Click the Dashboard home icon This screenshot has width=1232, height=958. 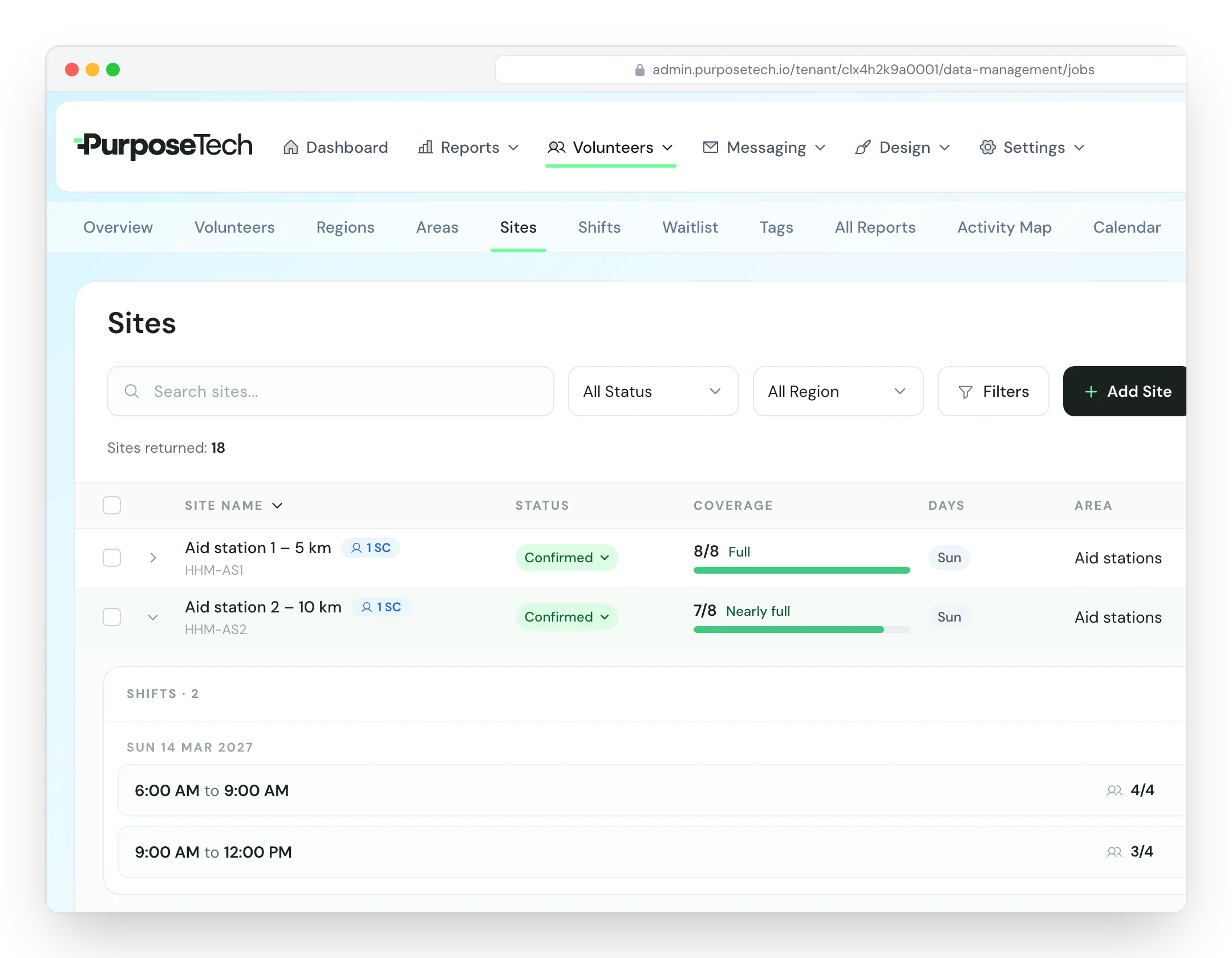point(291,148)
